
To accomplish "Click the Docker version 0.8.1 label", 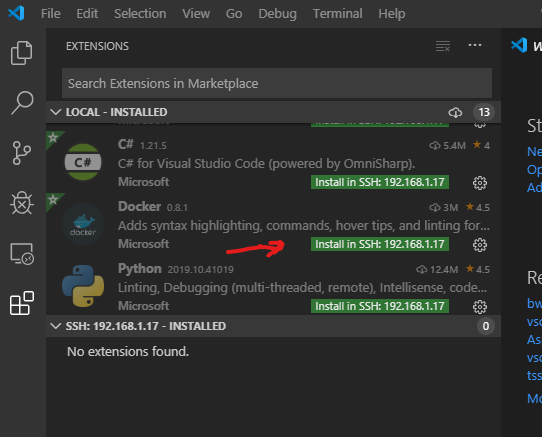I will point(177,208).
